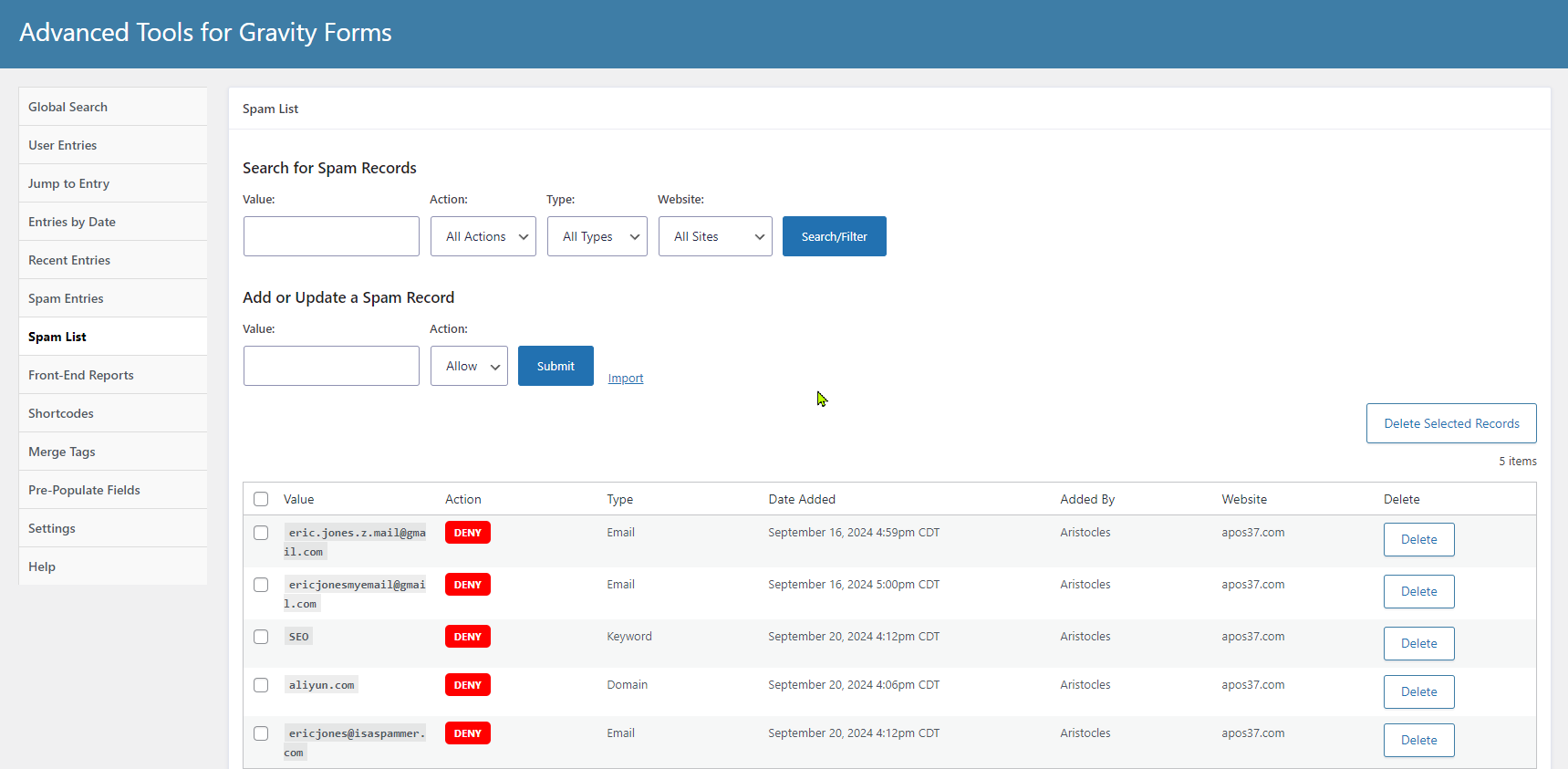Delete the aliyun.com domain record
The image size is (1568, 769).
(1418, 691)
